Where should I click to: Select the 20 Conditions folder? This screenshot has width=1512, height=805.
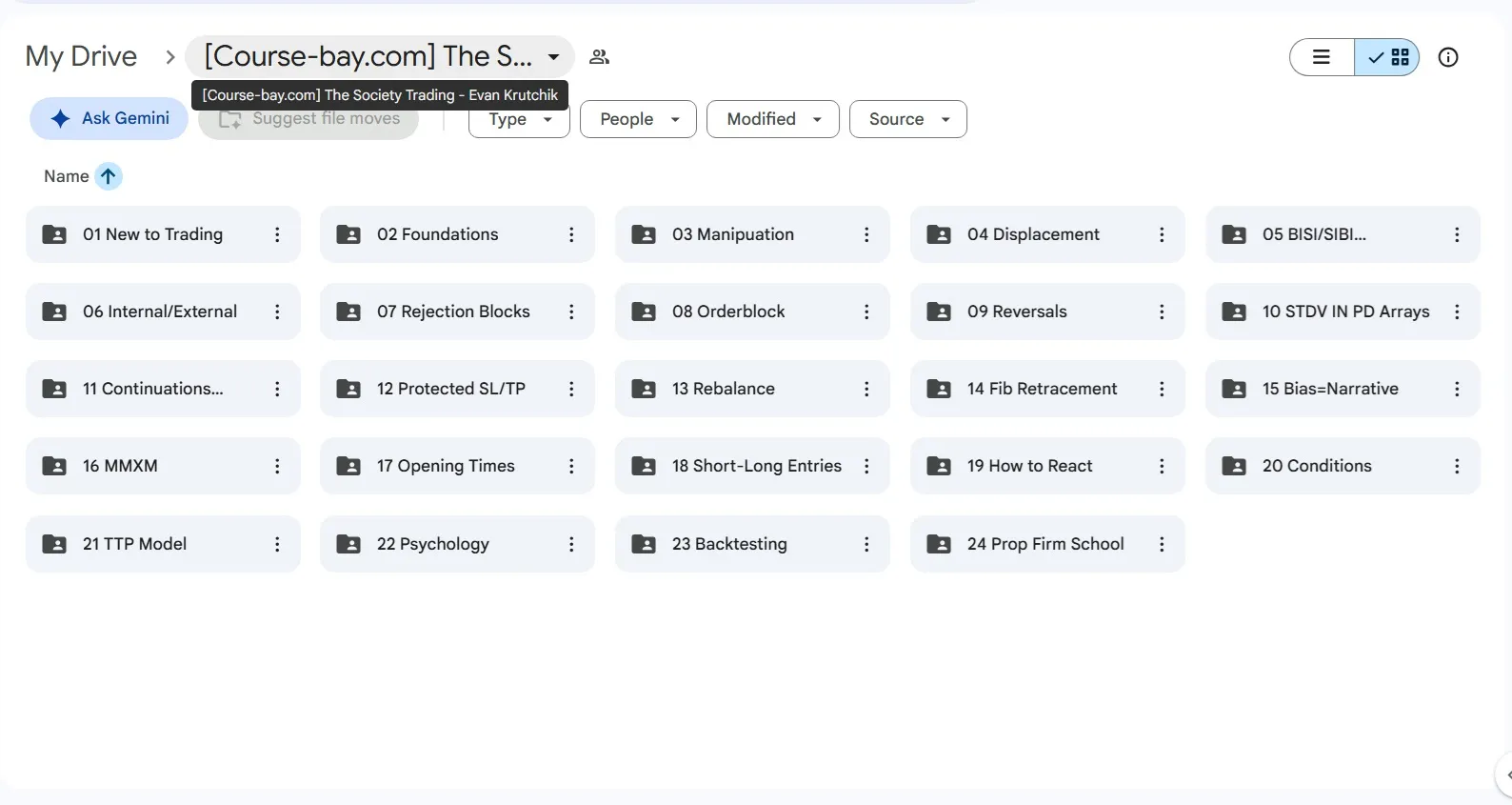(x=1343, y=466)
